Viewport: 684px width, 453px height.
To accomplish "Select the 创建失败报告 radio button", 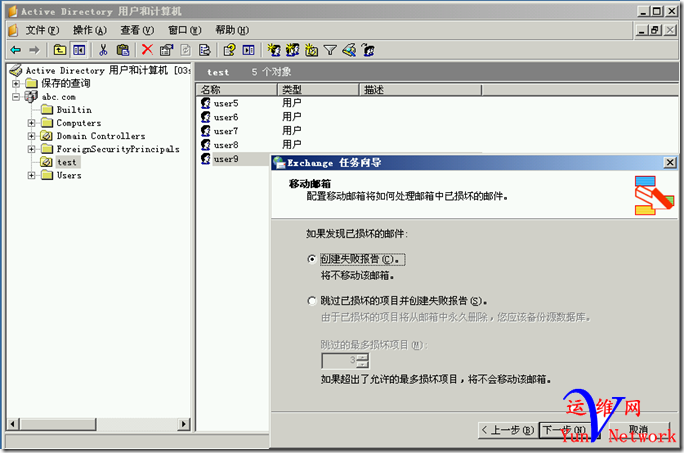I will (x=311, y=259).
